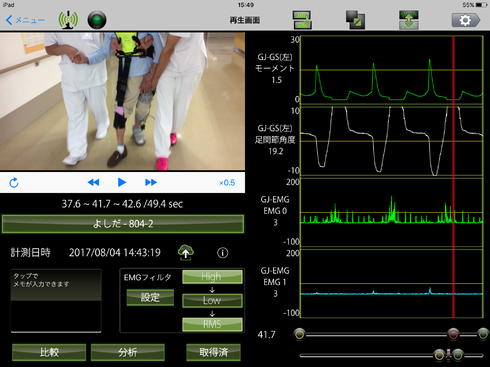Image resolution: width=490 pixels, height=367 pixels.
Task: Tap the green wireless antenna icon
Action: pos(68,20)
